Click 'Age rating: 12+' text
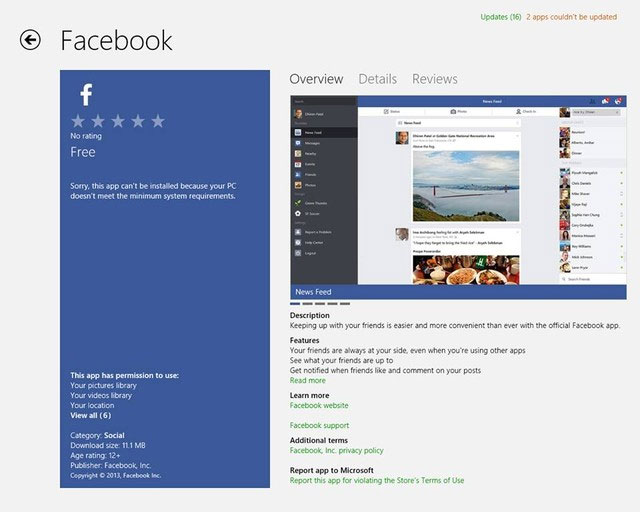The width and height of the screenshot is (640, 512). pos(95,456)
